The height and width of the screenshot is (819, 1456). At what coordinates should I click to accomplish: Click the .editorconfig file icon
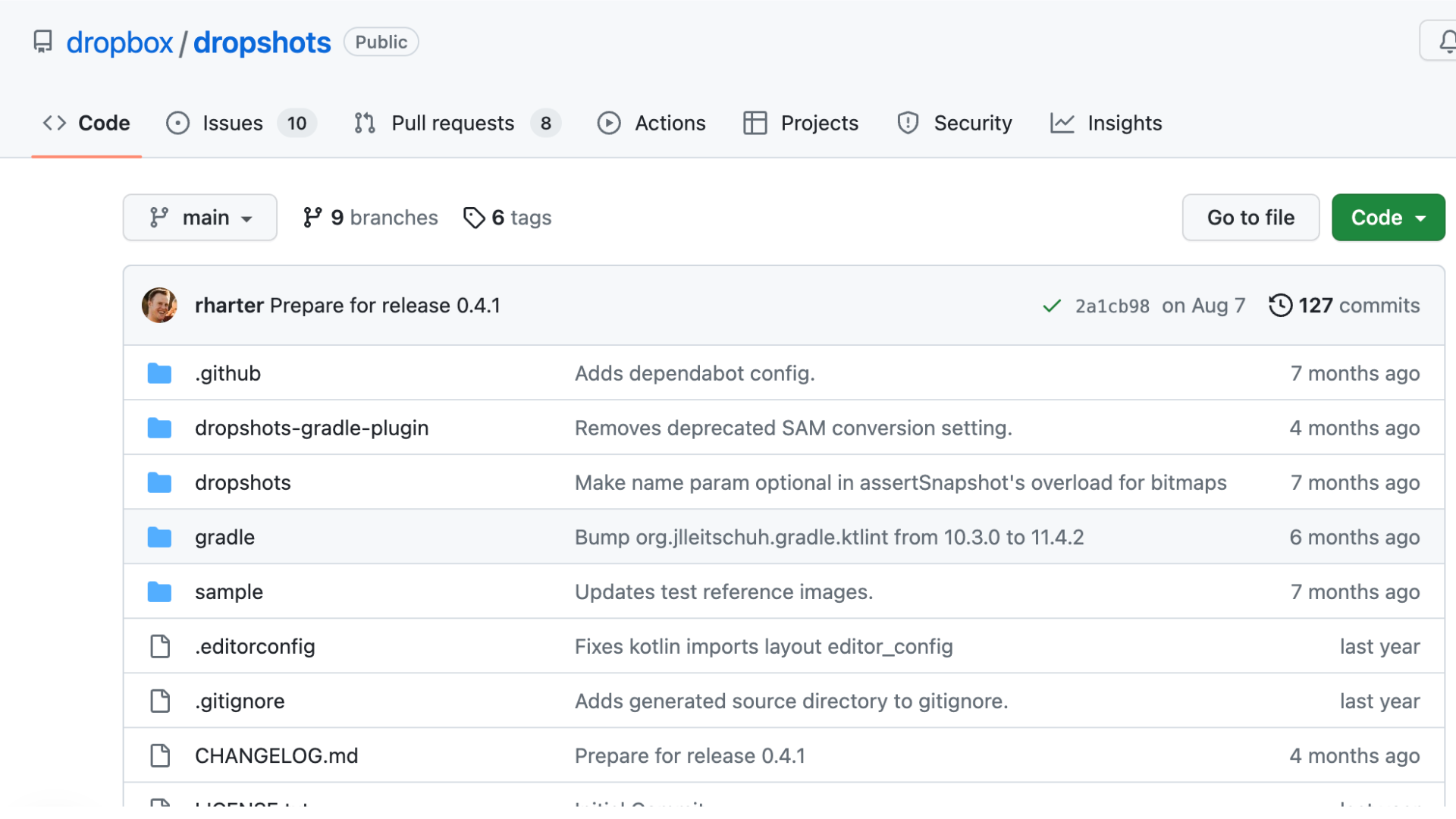click(x=160, y=646)
